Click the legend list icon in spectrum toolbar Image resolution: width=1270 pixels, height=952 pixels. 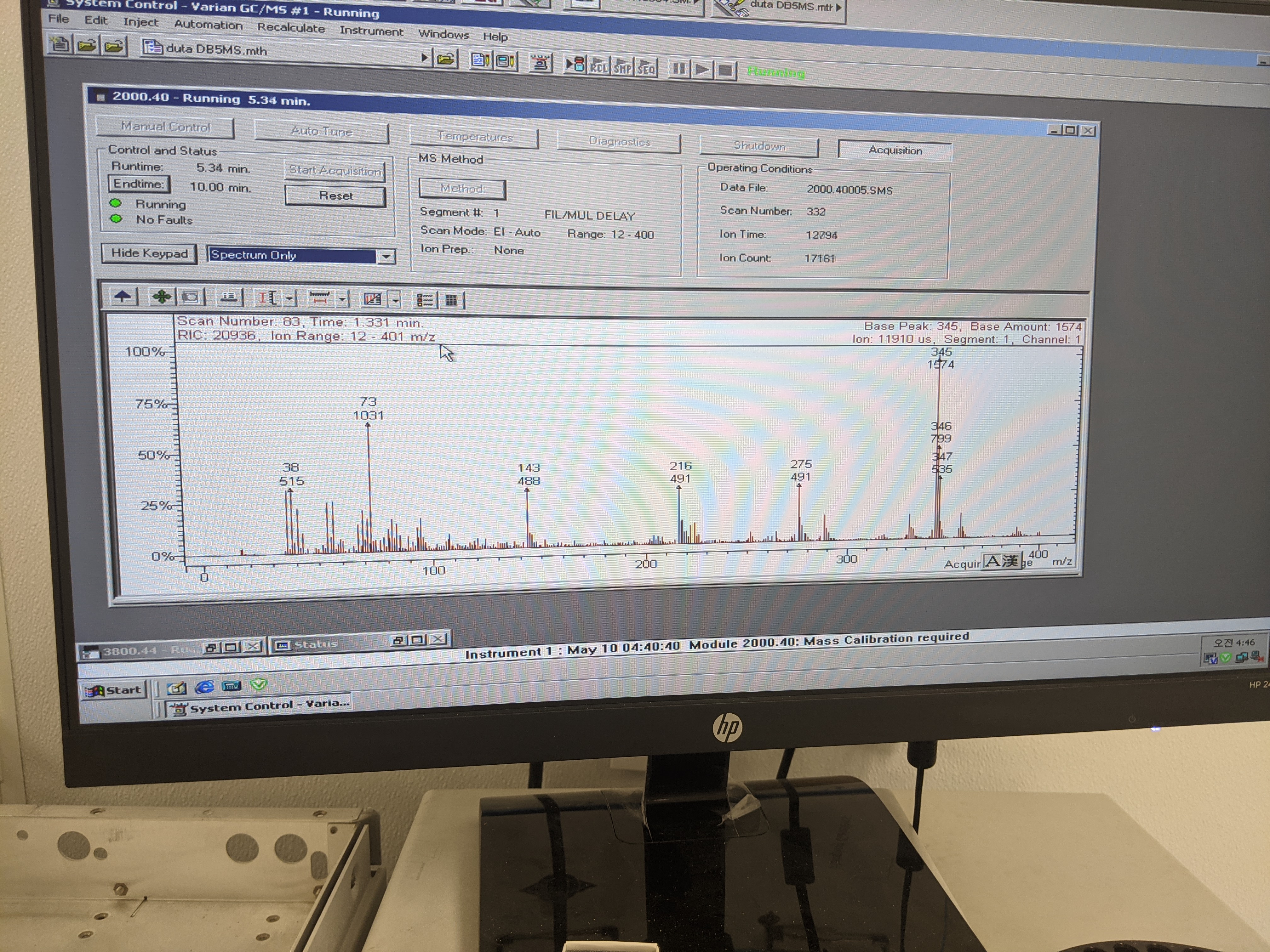point(425,299)
